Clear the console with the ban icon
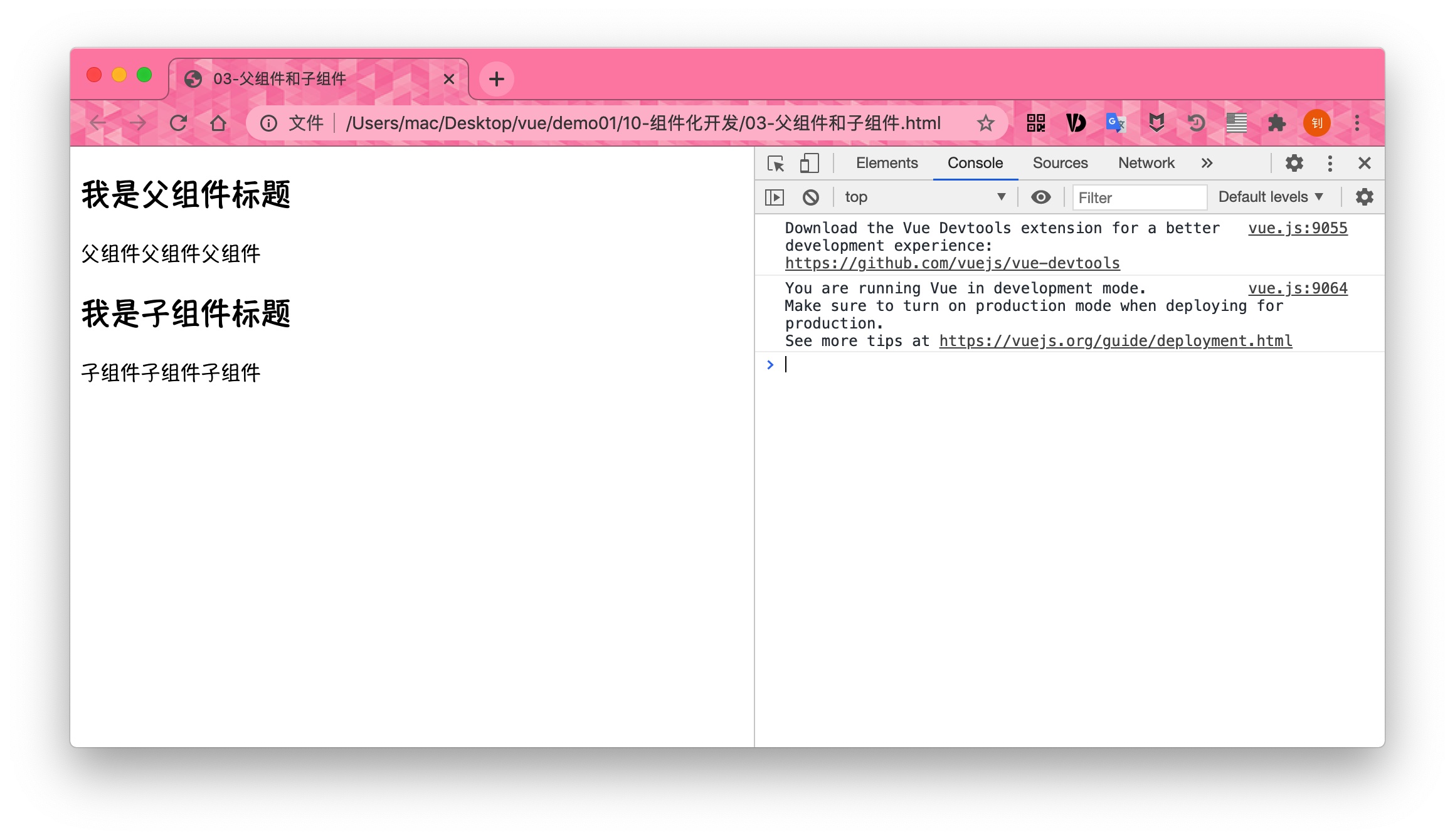Viewport: 1455px width, 840px height. pos(810,197)
